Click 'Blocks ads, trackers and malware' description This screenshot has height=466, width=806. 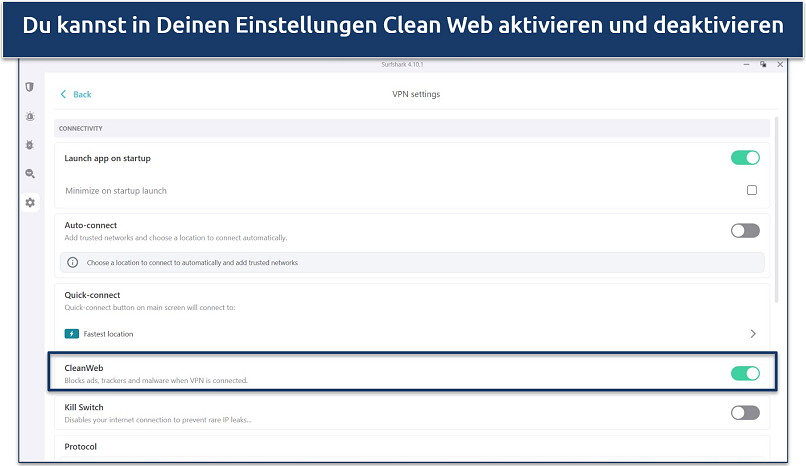156,381
